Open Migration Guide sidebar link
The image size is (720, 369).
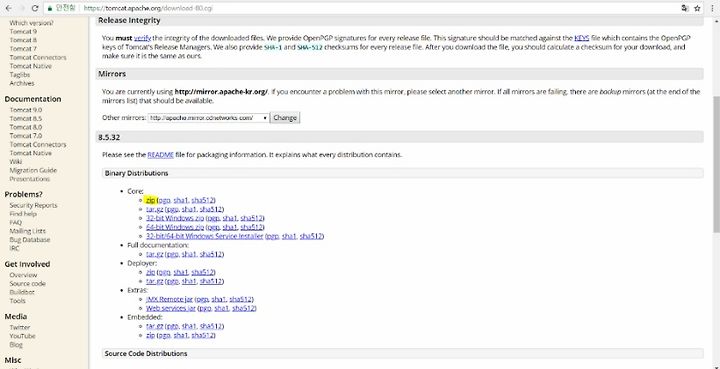(33, 170)
